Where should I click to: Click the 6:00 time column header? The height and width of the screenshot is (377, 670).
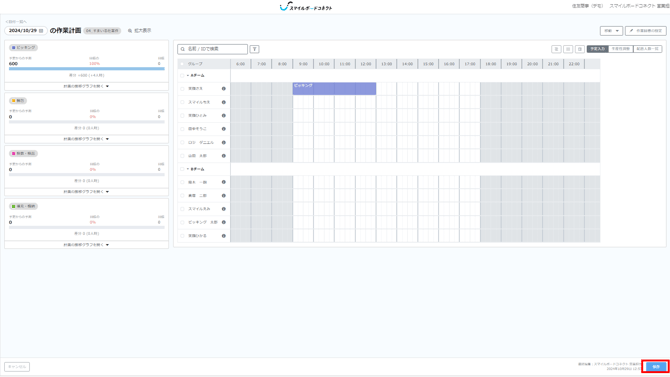tap(241, 64)
